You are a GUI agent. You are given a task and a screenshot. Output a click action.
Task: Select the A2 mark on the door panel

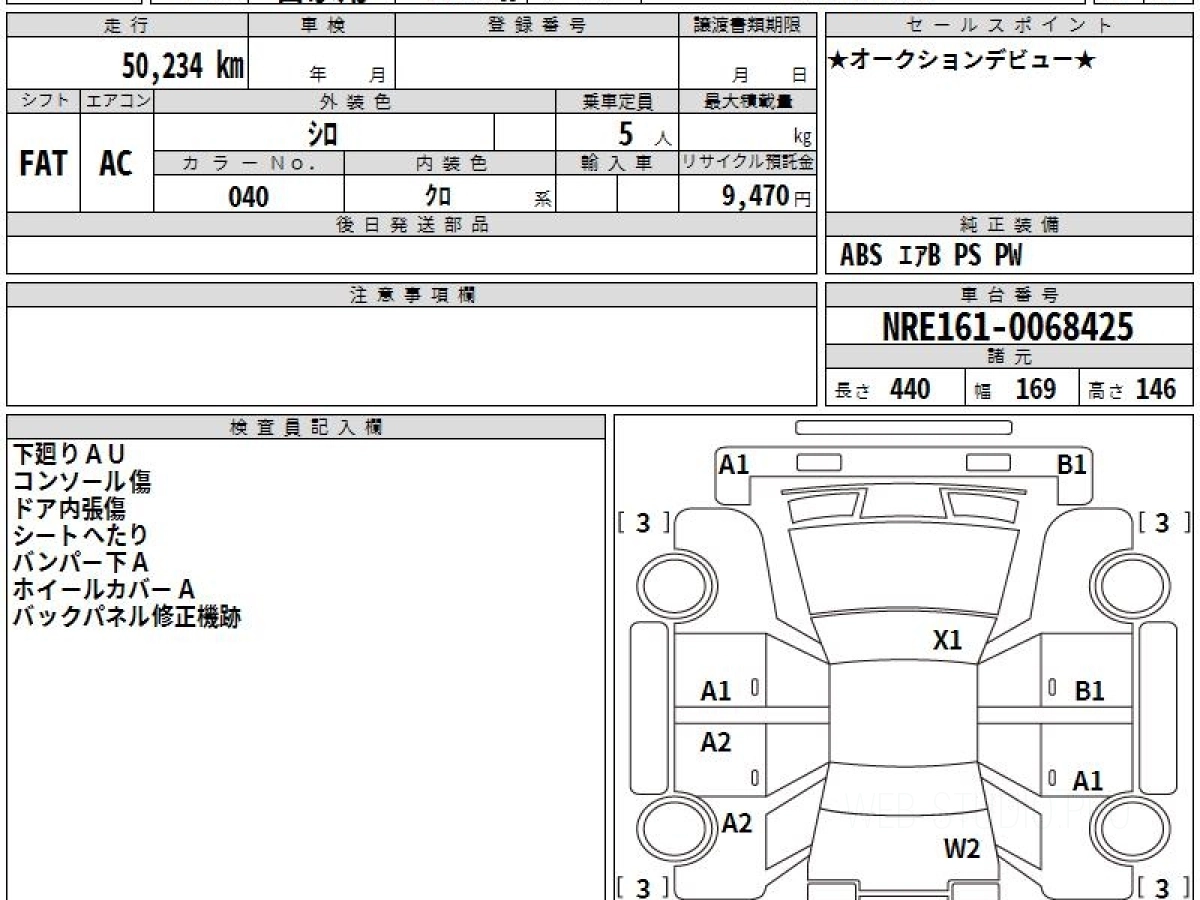point(716,742)
